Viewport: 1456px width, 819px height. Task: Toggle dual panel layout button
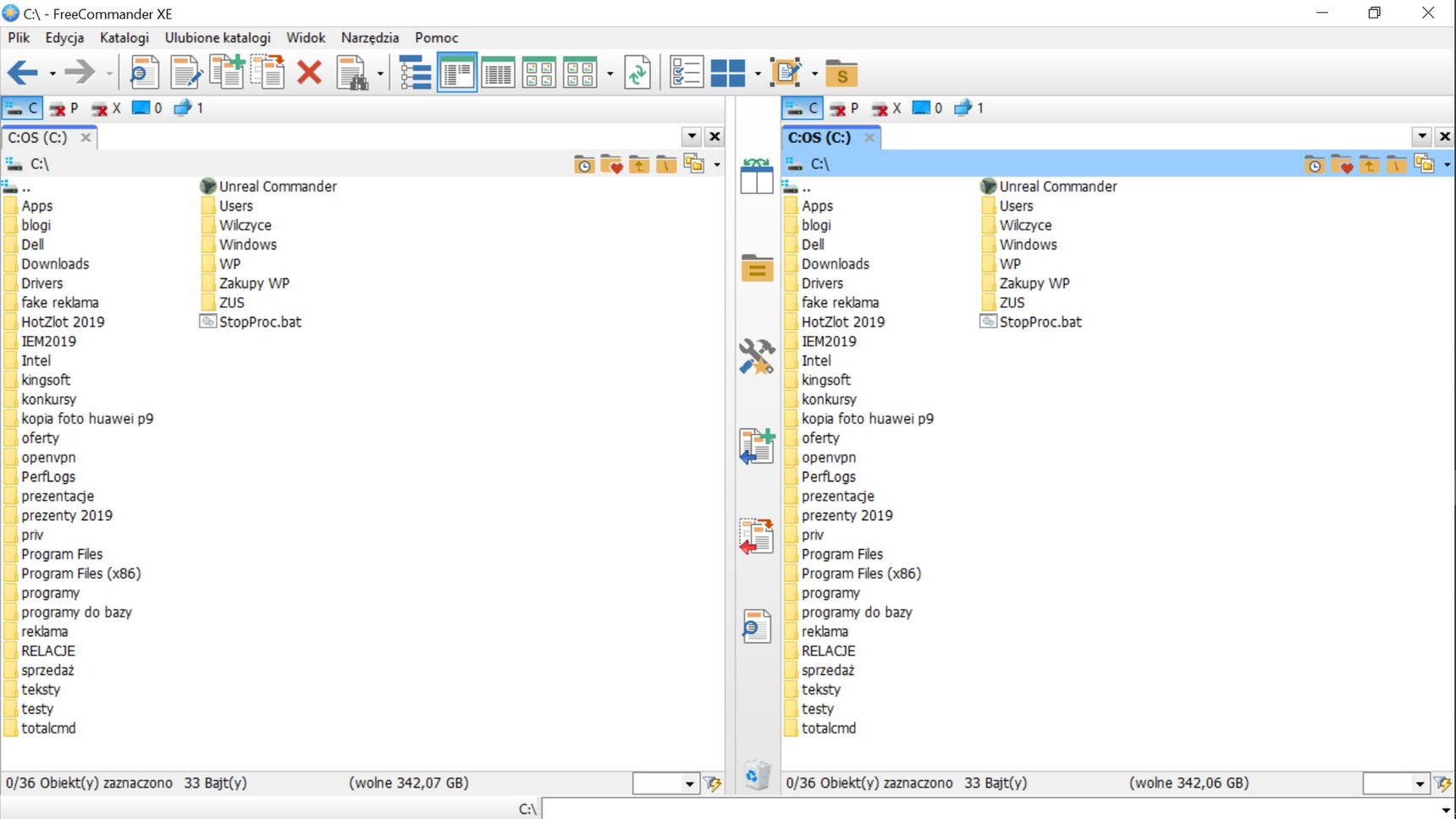point(728,73)
